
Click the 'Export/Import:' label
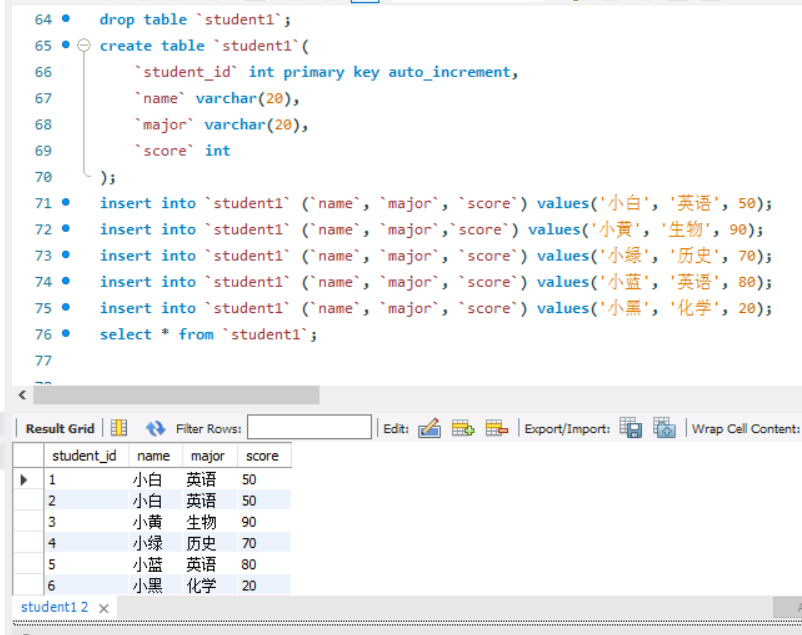(567, 429)
